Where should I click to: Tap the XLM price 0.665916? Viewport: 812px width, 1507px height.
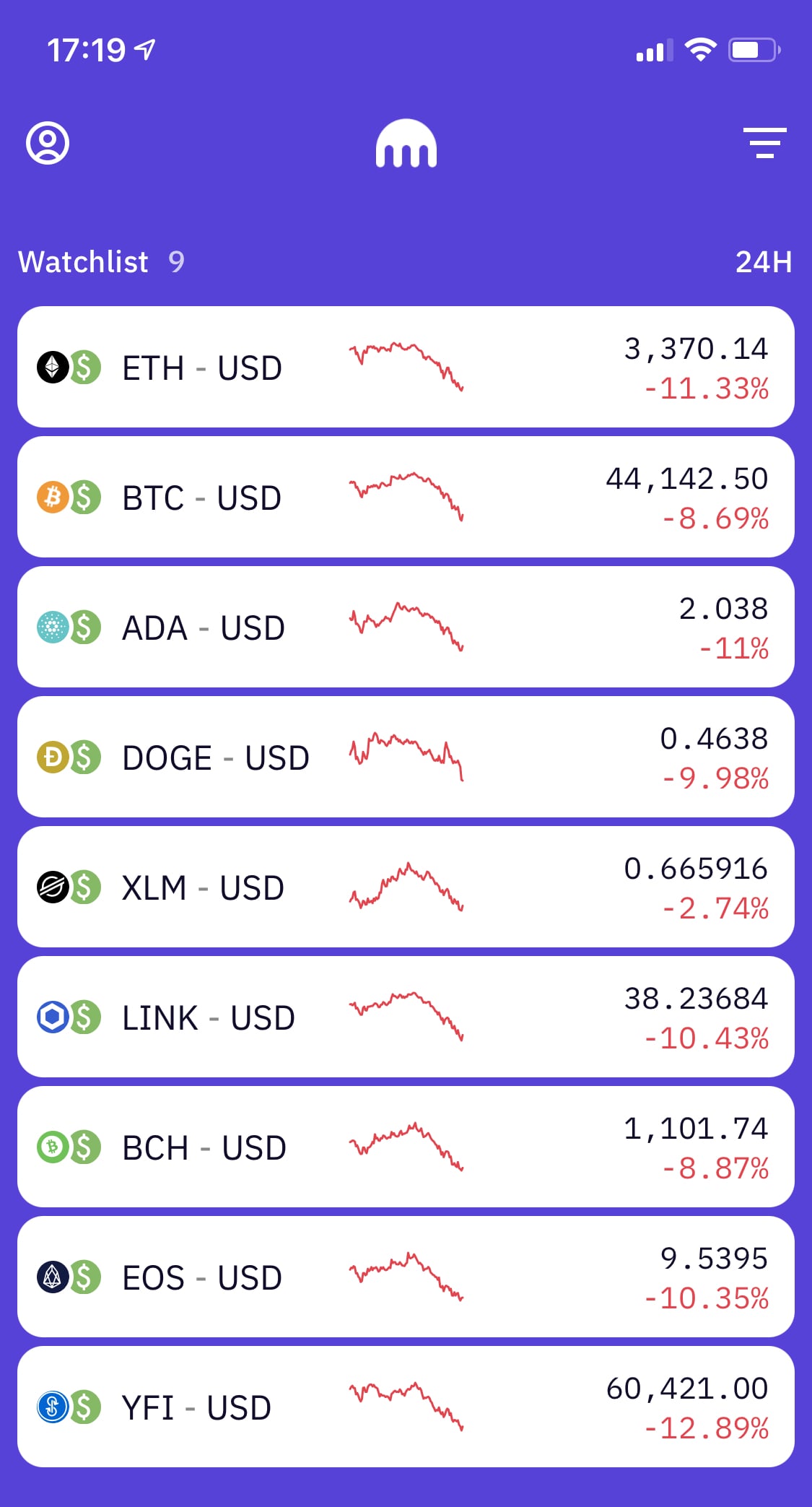[695, 869]
